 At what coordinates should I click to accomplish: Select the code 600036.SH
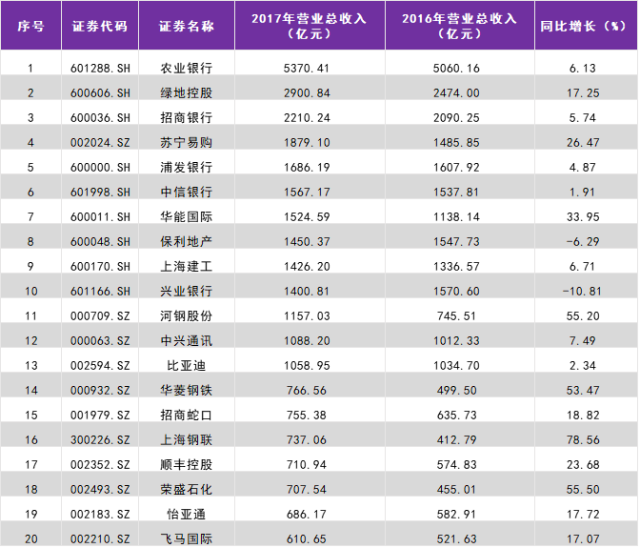click(x=100, y=118)
